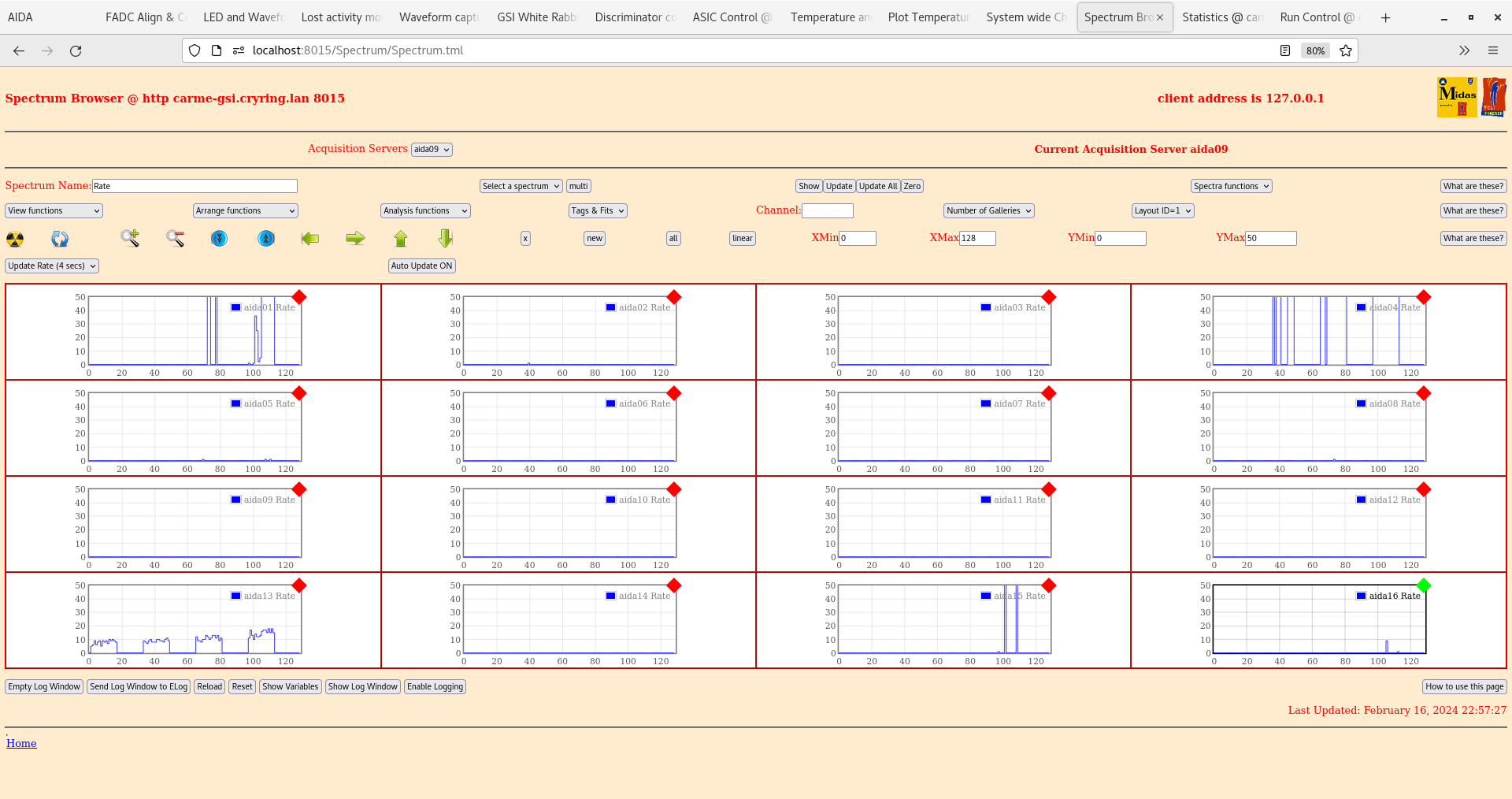
Task: Click the blue circle down-chevron icon
Action: point(220,238)
